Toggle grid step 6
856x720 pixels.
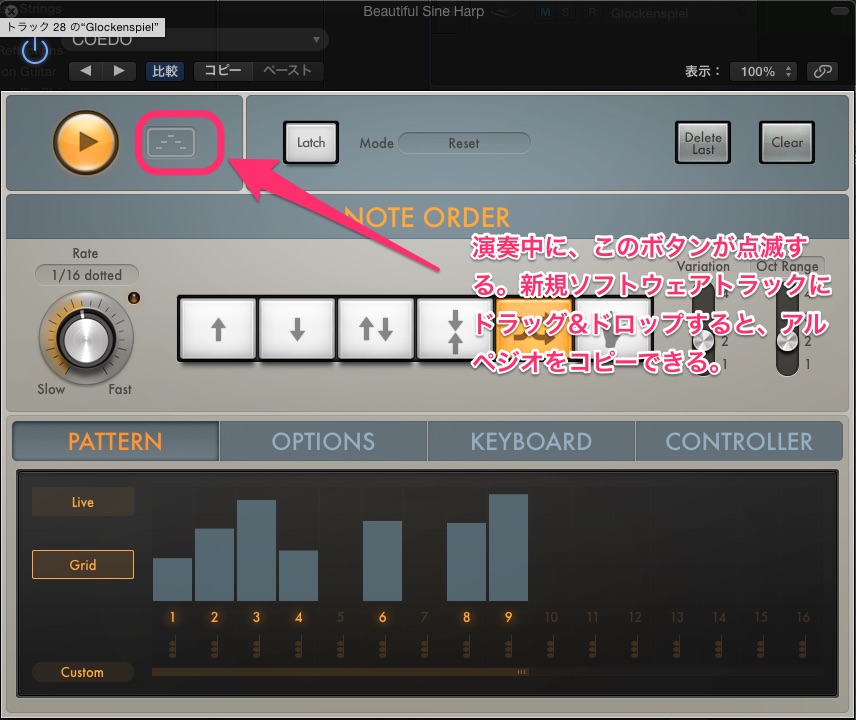[382, 617]
